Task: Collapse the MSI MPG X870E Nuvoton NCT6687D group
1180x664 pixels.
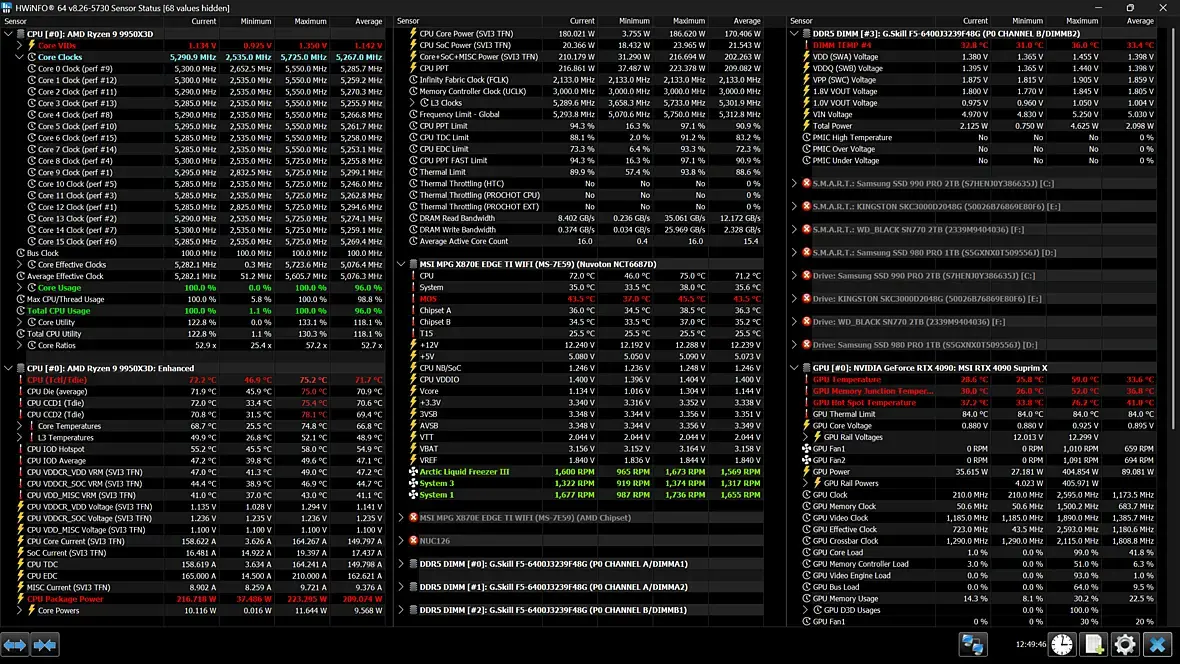Action: pos(401,264)
